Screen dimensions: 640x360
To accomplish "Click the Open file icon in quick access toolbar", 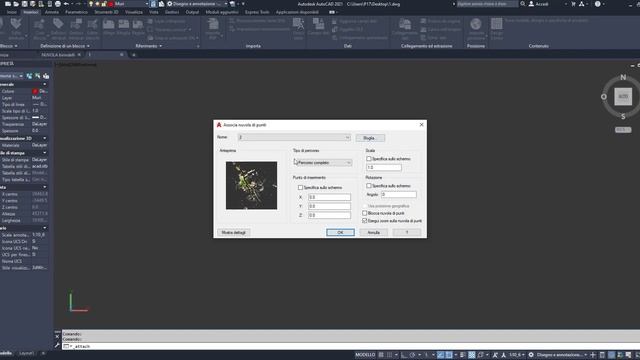I will [x=16, y=4].
